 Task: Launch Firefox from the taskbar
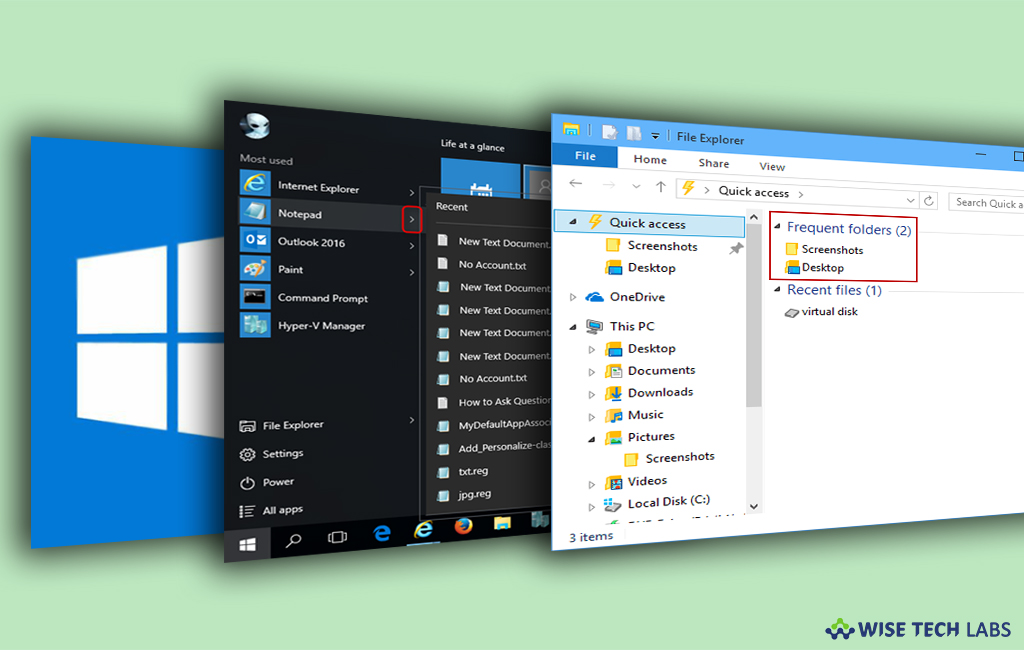click(464, 526)
